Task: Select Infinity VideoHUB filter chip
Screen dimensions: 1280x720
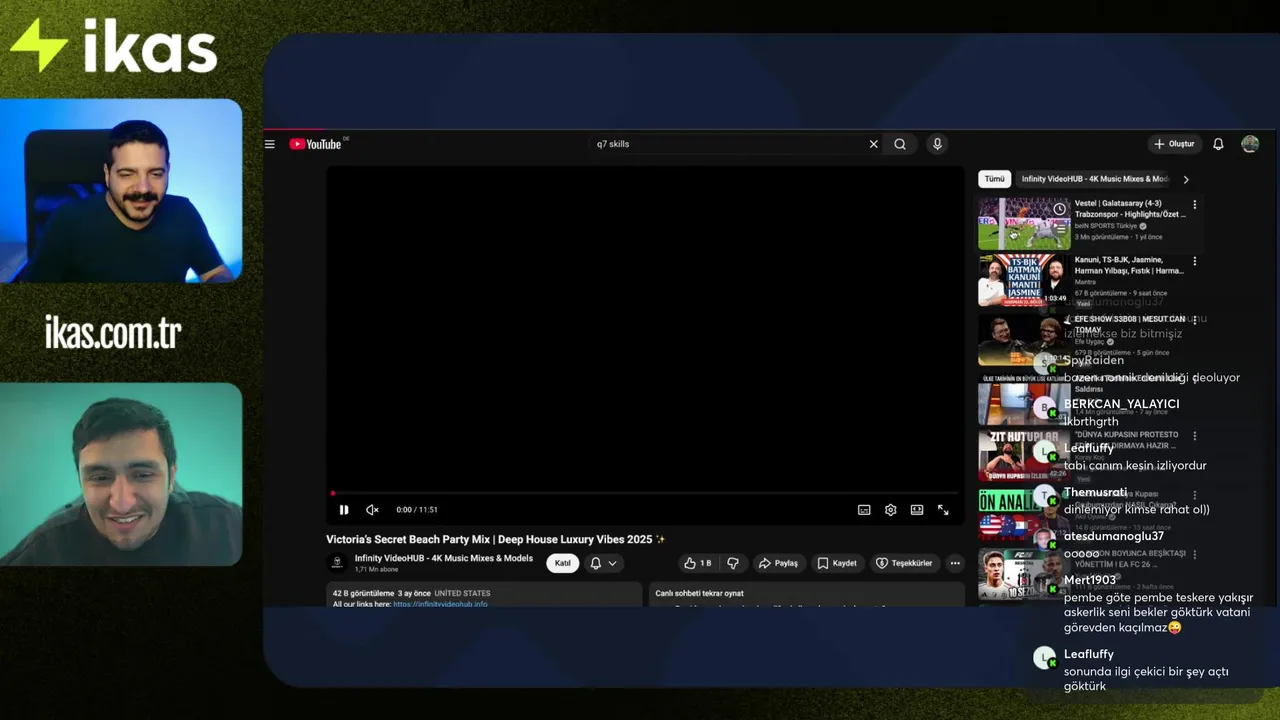Action: [x=1094, y=179]
